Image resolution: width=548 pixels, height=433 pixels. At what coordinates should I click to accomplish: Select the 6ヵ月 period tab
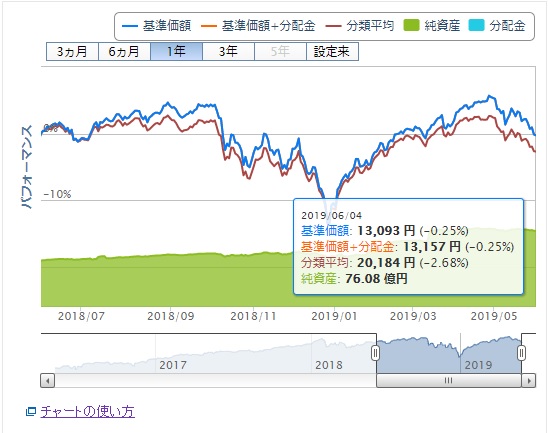point(124,52)
